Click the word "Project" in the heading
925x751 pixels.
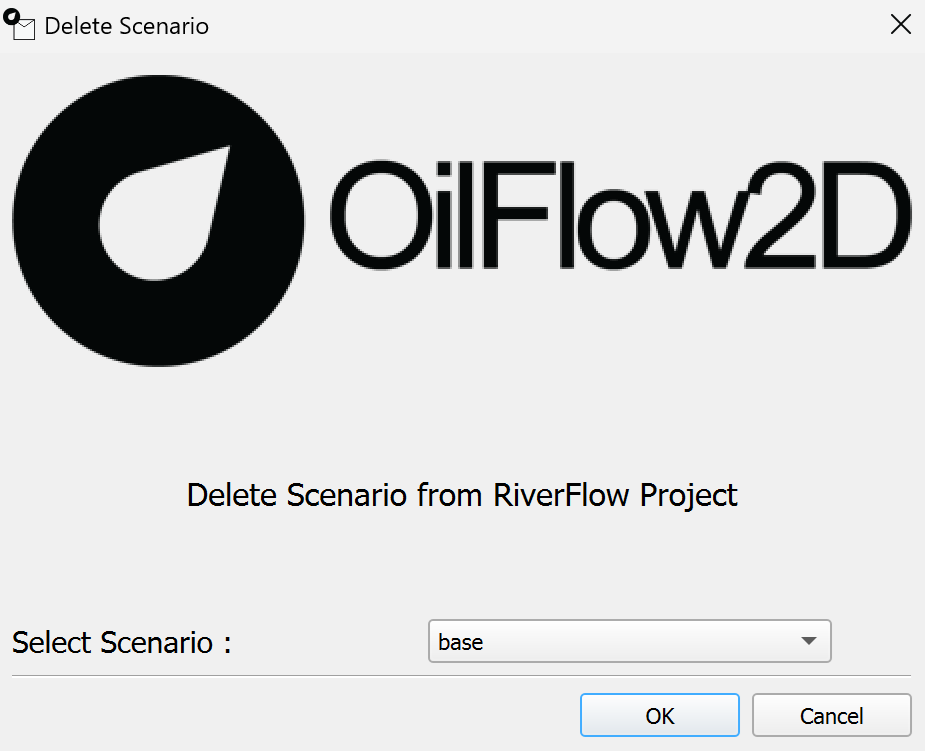tap(689, 495)
